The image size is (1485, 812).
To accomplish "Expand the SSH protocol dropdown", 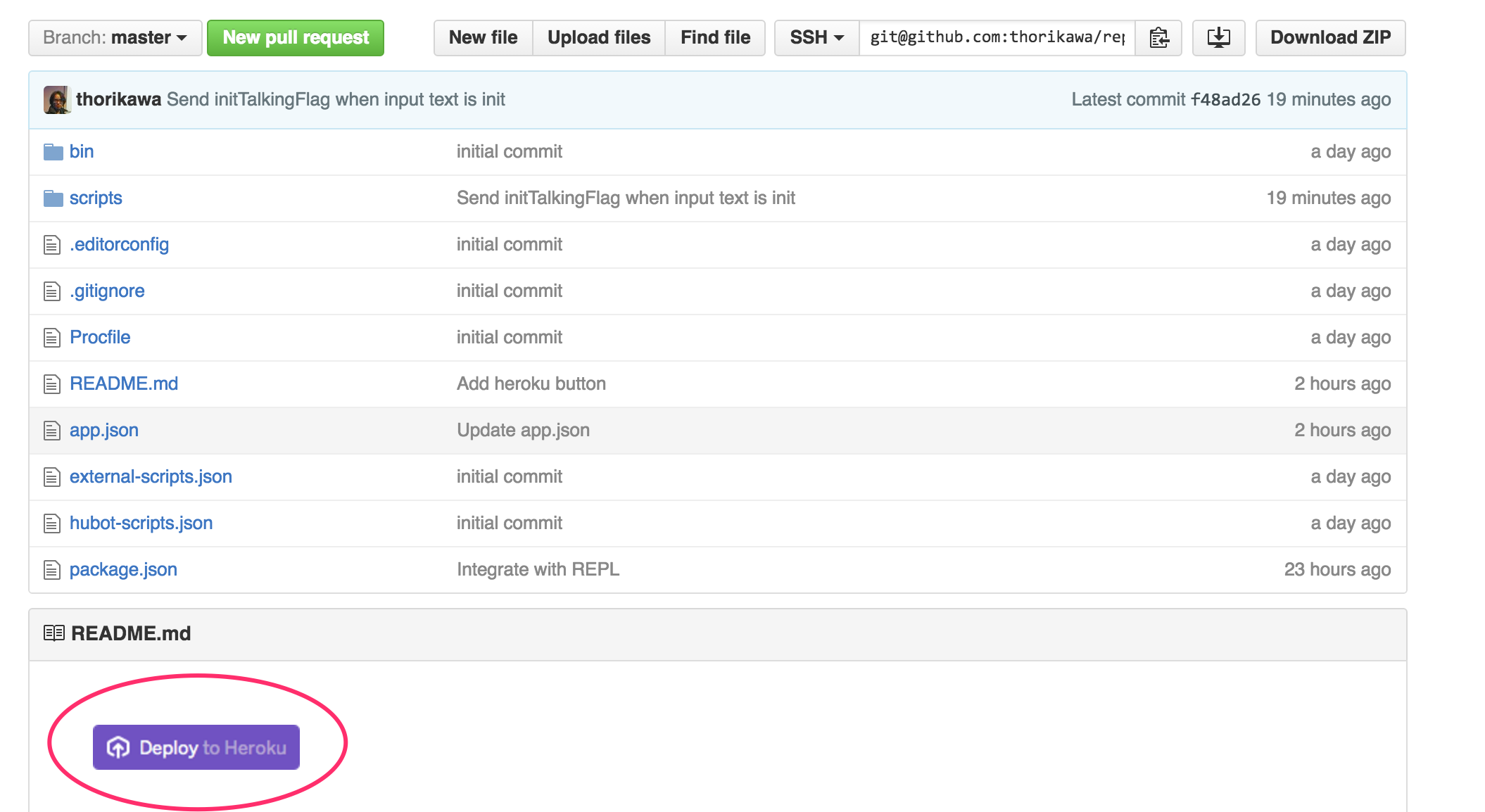I will (x=816, y=37).
